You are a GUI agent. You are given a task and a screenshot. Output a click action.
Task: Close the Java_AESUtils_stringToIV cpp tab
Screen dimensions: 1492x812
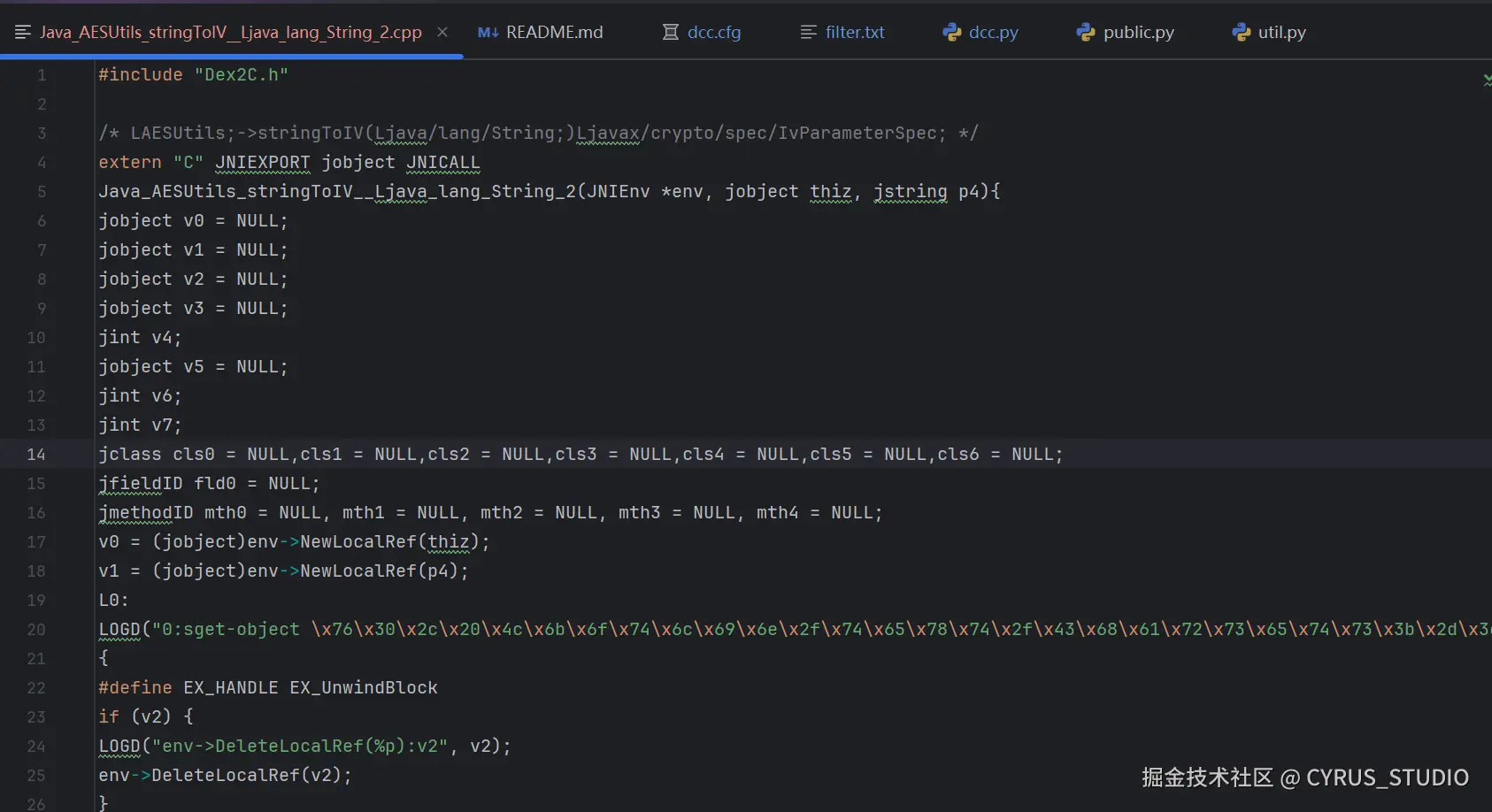[442, 32]
